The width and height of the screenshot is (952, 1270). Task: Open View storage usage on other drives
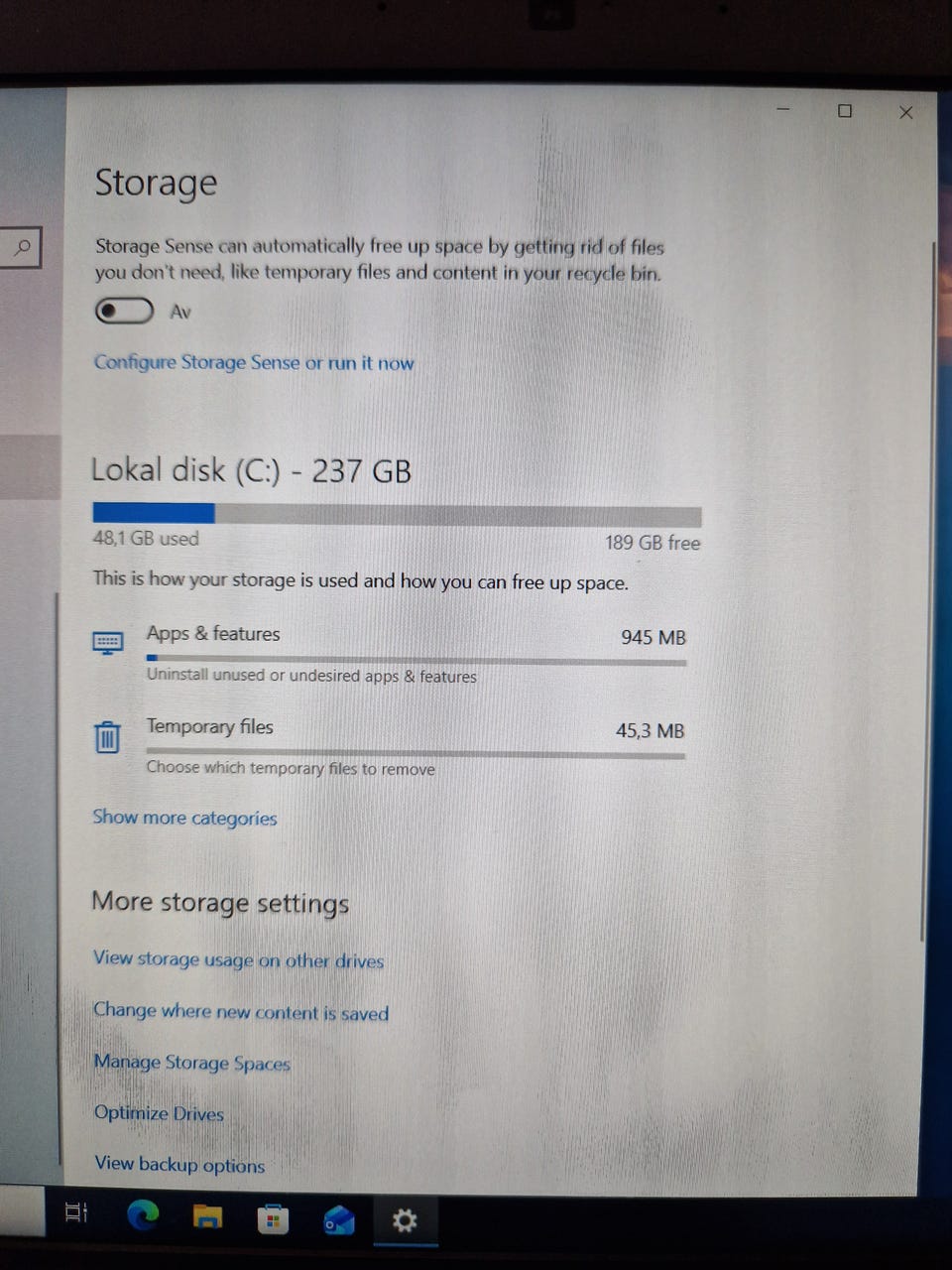coord(238,959)
